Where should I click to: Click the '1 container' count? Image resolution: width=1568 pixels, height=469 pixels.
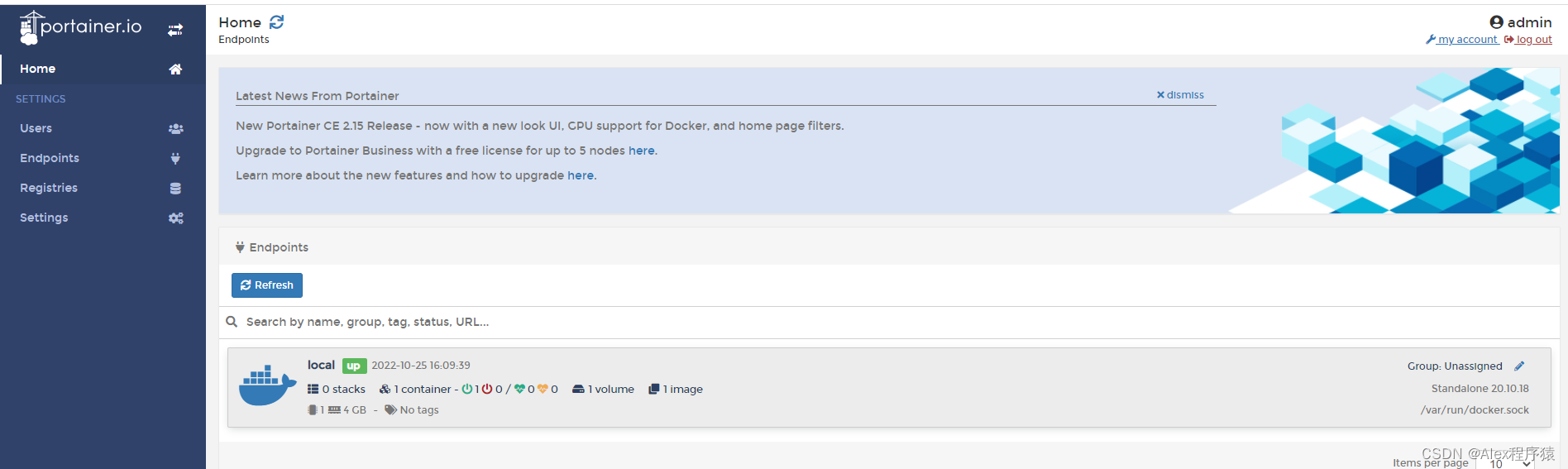click(423, 389)
